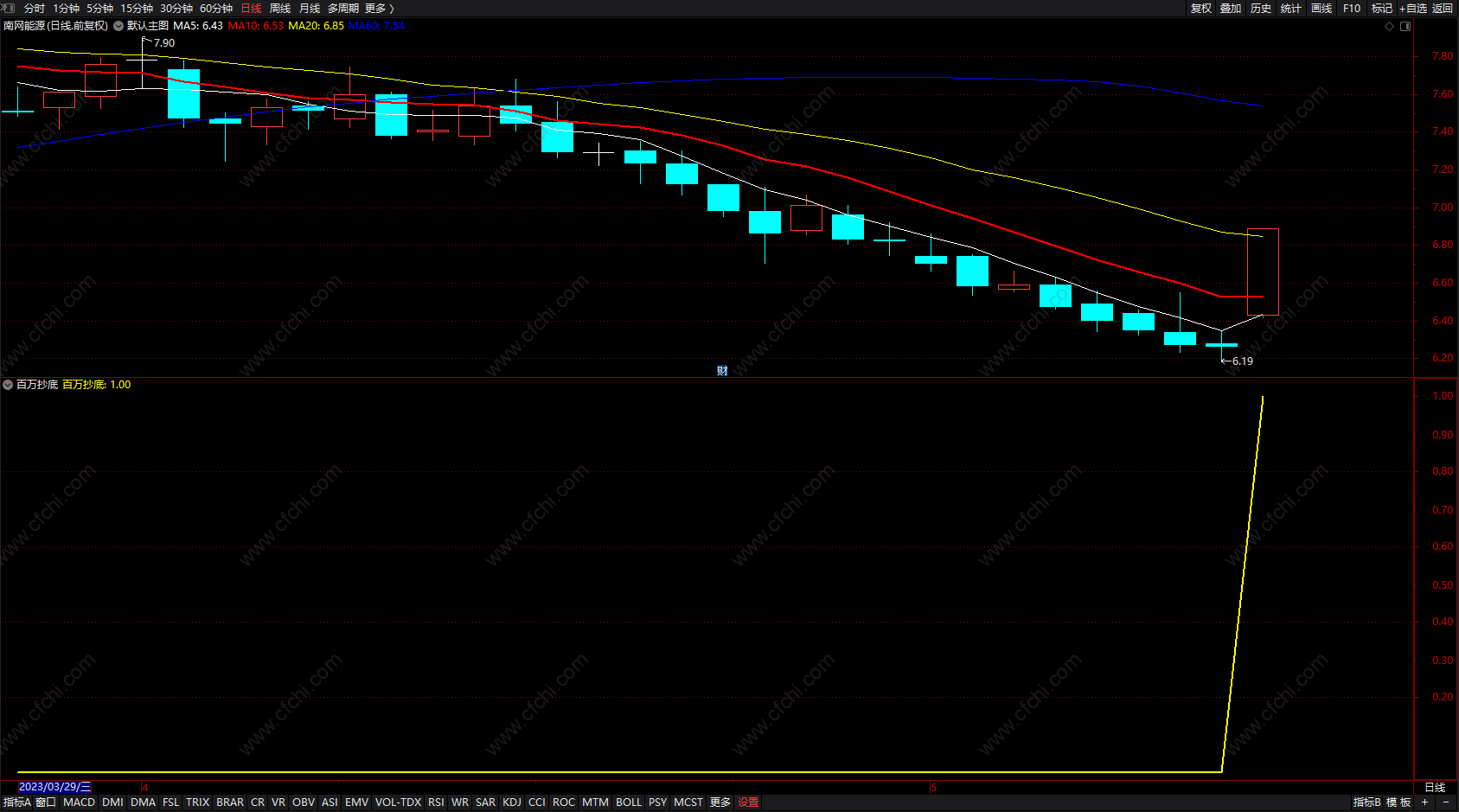Click the diamond marker icon above price axis
The image size is (1459, 812).
click(1389, 26)
